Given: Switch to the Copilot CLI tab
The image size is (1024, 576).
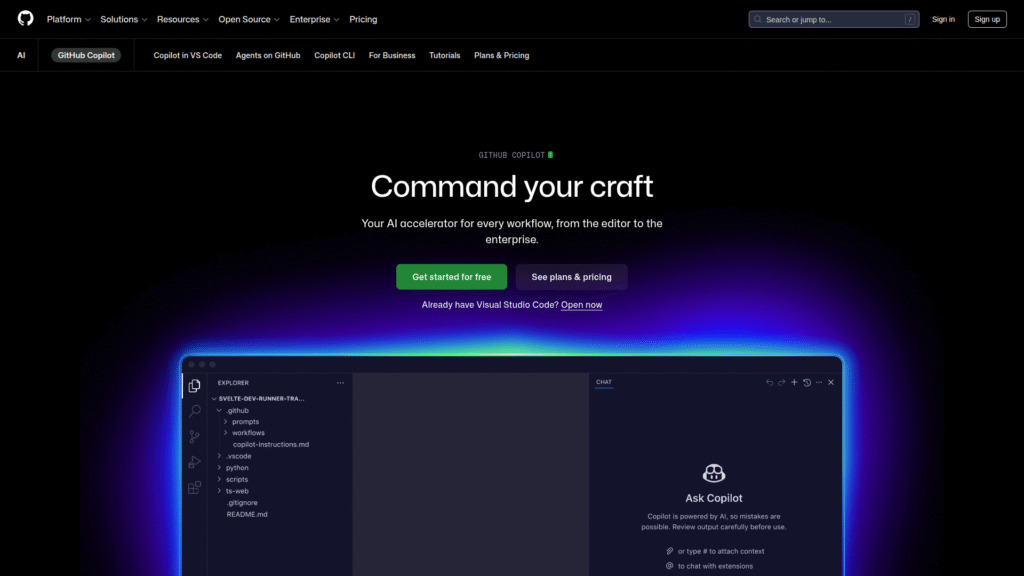Looking at the screenshot, I should (x=334, y=55).
